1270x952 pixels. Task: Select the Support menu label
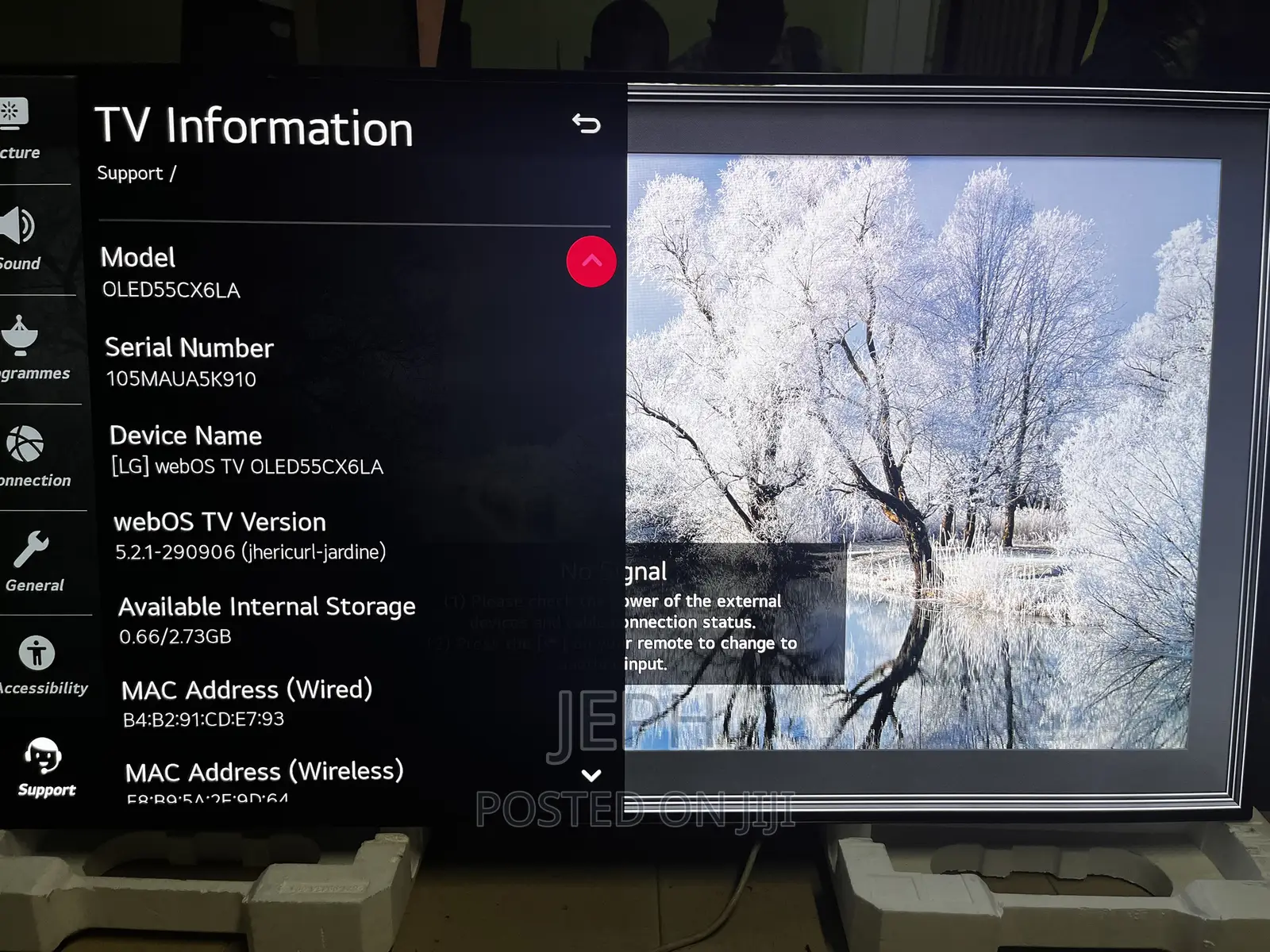[x=46, y=790]
